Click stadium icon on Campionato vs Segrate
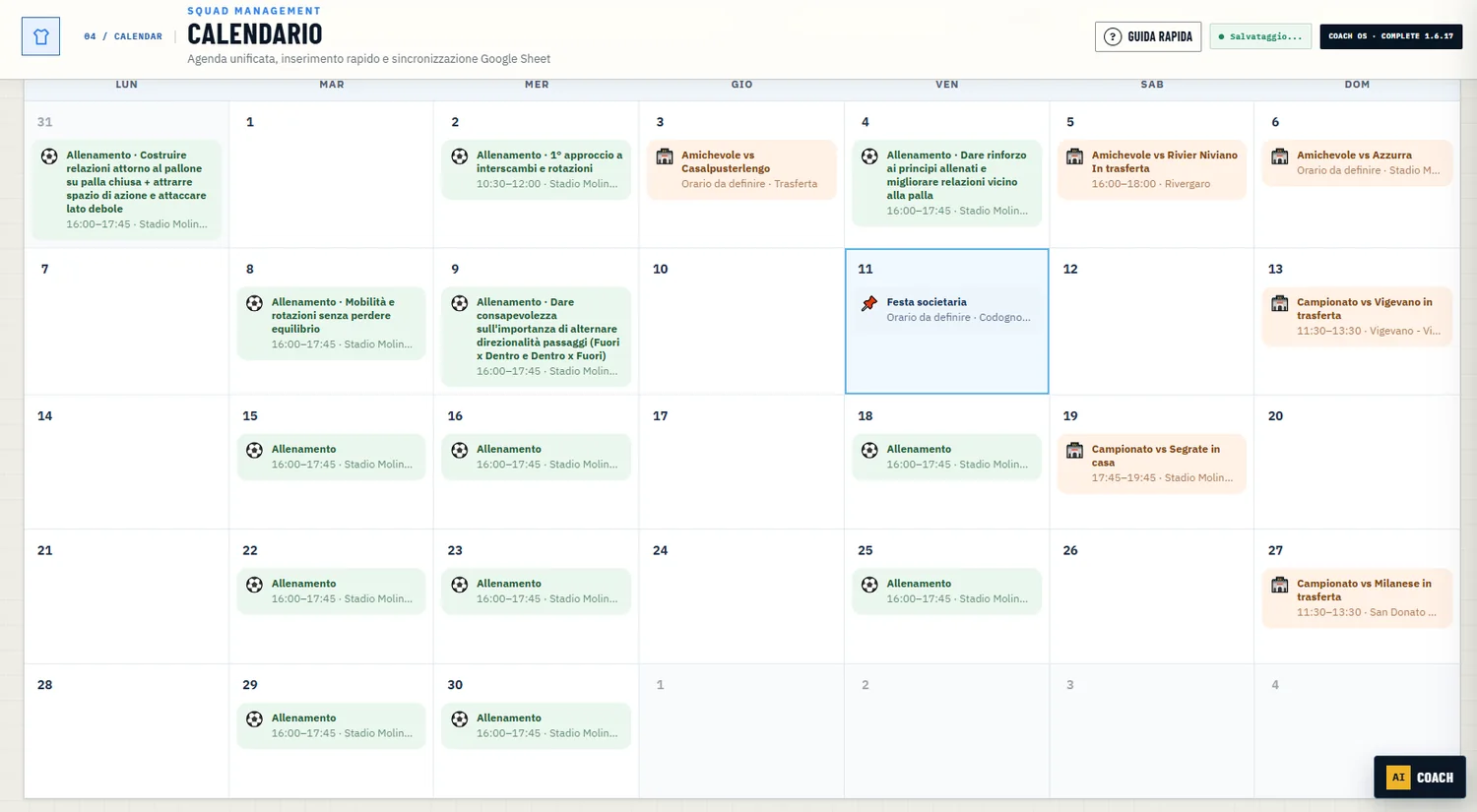The image size is (1477, 812). tap(1075, 450)
